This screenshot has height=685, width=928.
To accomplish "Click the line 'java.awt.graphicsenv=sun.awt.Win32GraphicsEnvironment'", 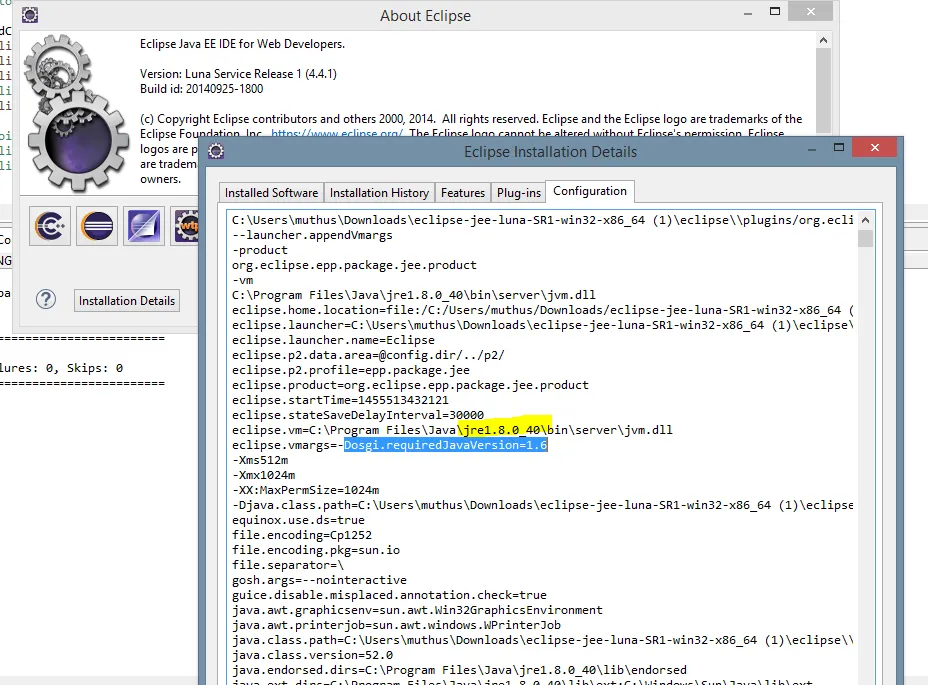I will click(x=417, y=610).
